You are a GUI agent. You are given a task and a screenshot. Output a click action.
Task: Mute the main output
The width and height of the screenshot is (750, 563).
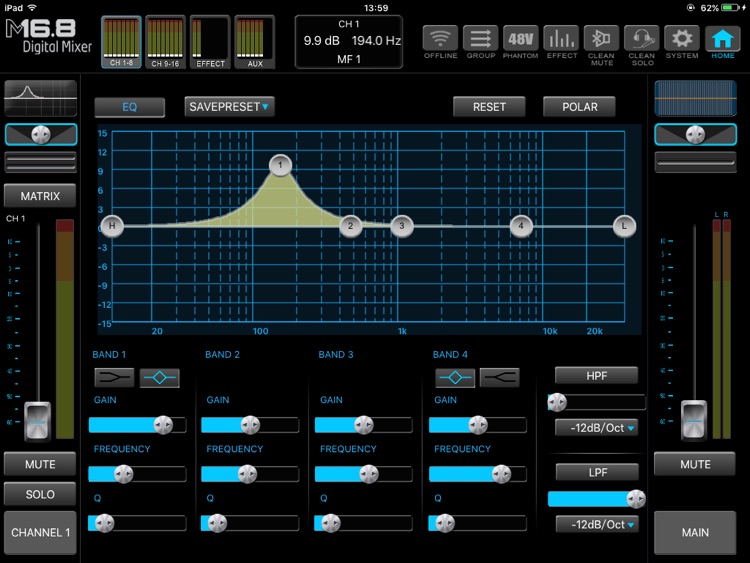point(695,464)
